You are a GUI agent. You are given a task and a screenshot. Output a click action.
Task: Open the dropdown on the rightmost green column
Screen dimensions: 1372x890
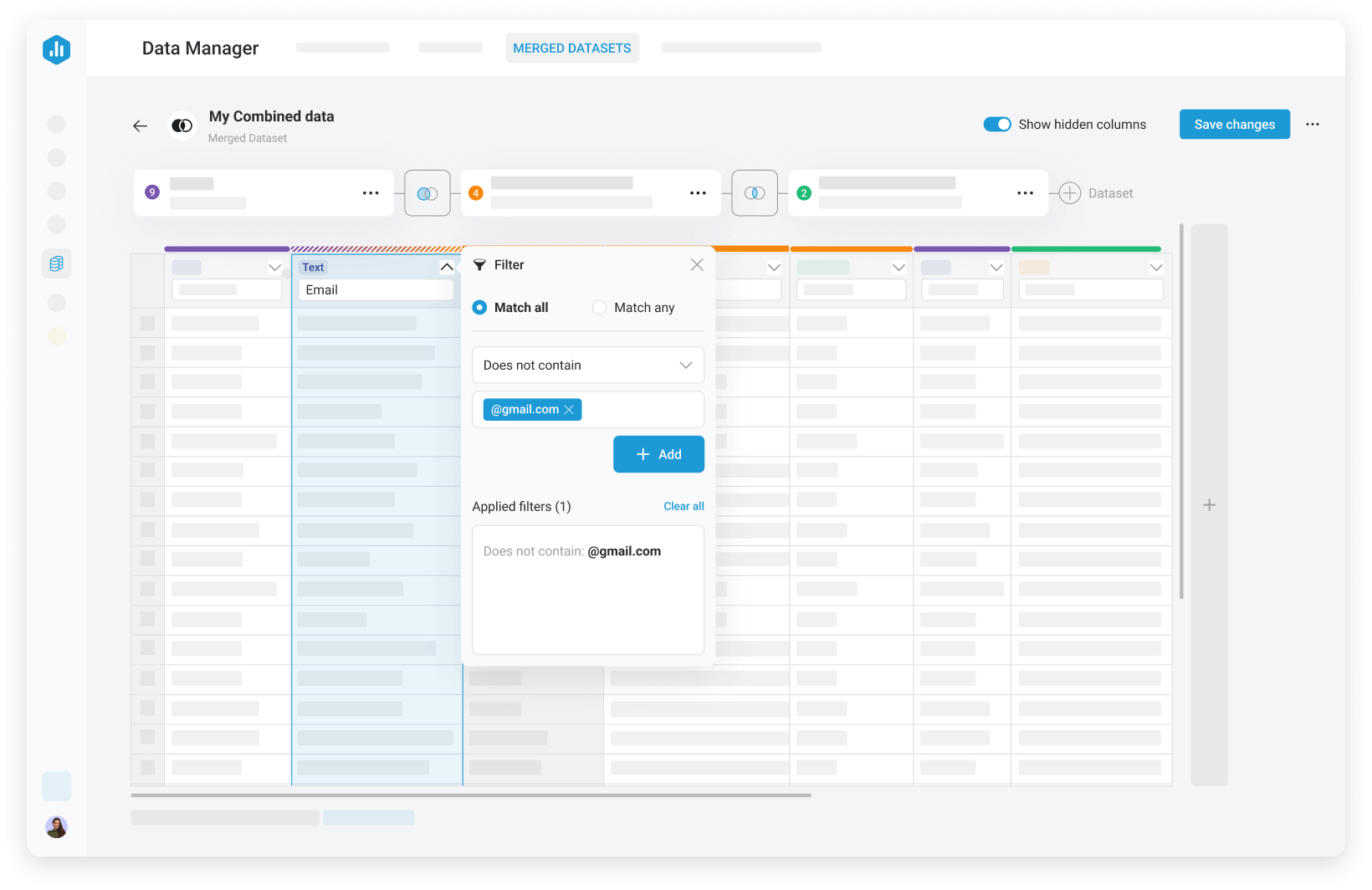[1157, 267]
